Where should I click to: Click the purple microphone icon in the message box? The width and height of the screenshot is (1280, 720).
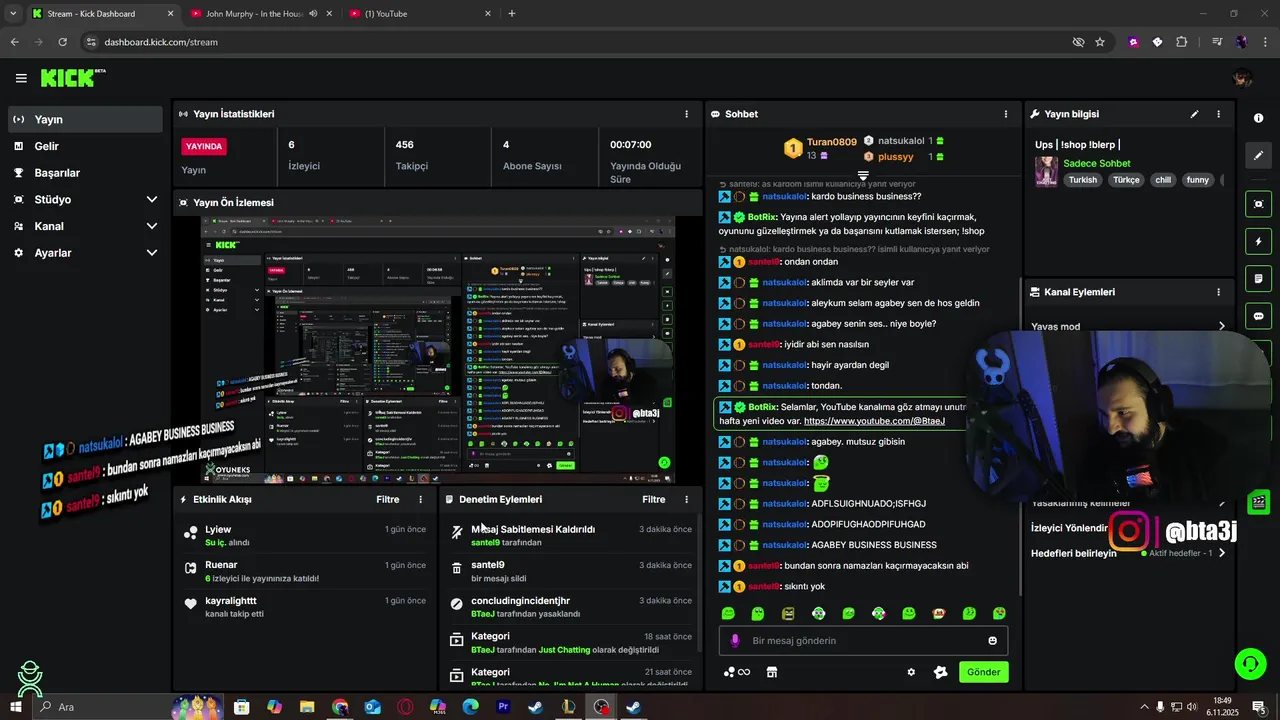[x=735, y=641]
